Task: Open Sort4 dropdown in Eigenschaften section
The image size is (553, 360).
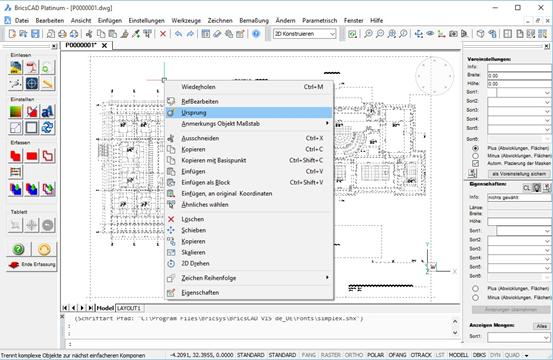Action: (547, 259)
